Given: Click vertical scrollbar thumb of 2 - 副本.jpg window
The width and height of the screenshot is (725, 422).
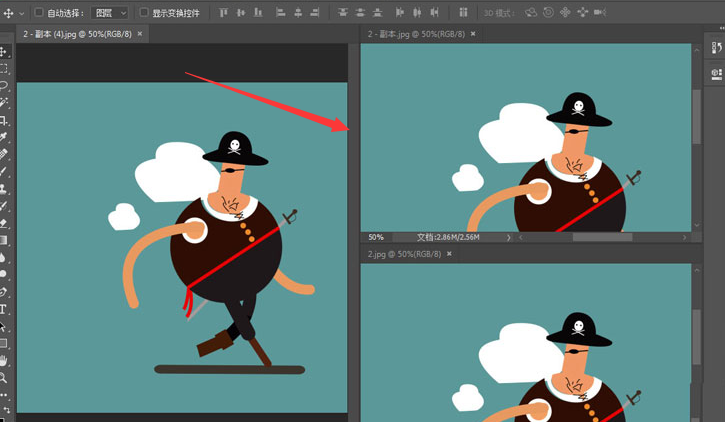Looking at the screenshot, I should (696, 117).
